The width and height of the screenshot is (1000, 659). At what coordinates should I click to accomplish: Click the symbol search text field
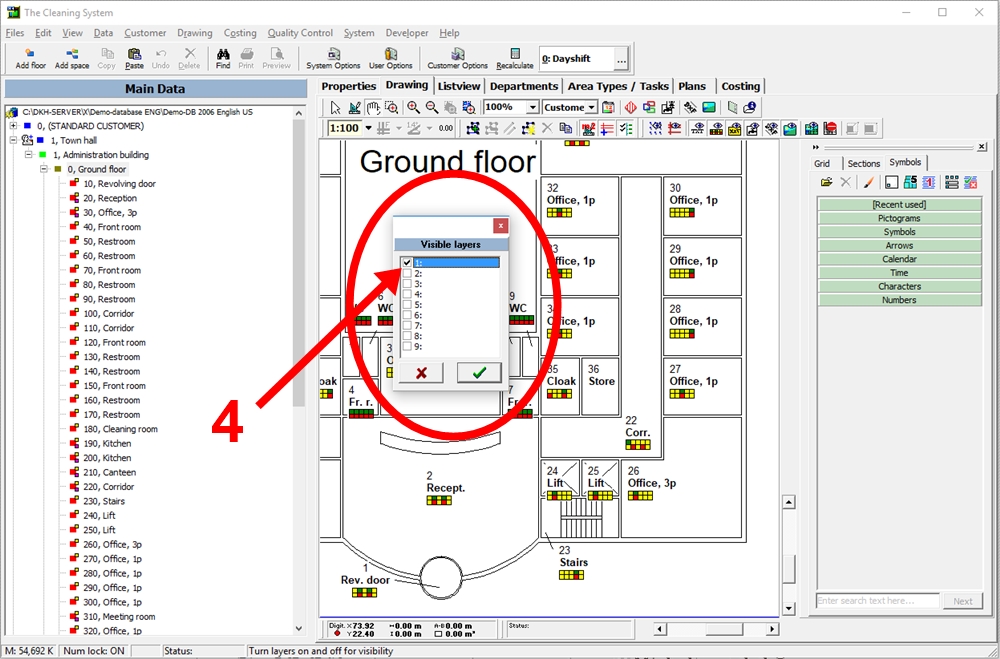(x=878, y=601)
